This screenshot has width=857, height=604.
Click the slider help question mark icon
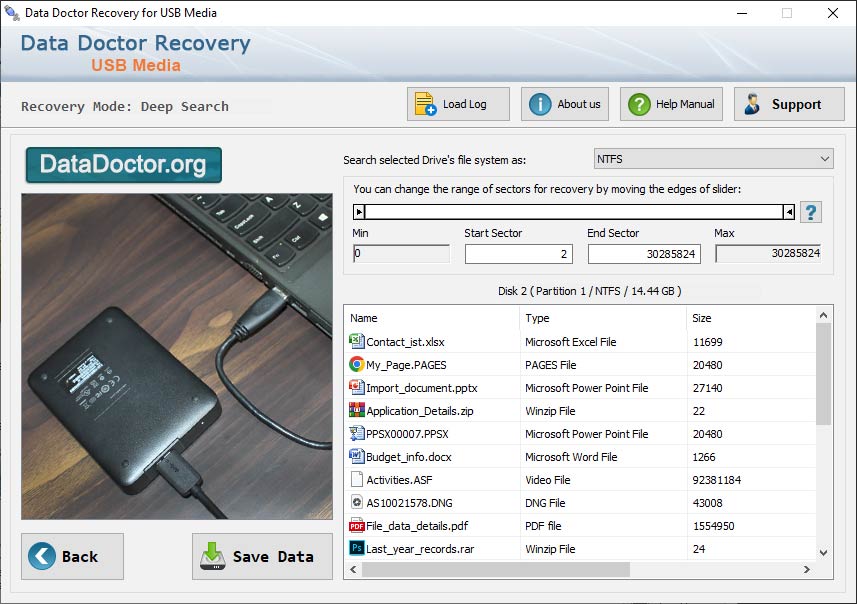(811, 212)
